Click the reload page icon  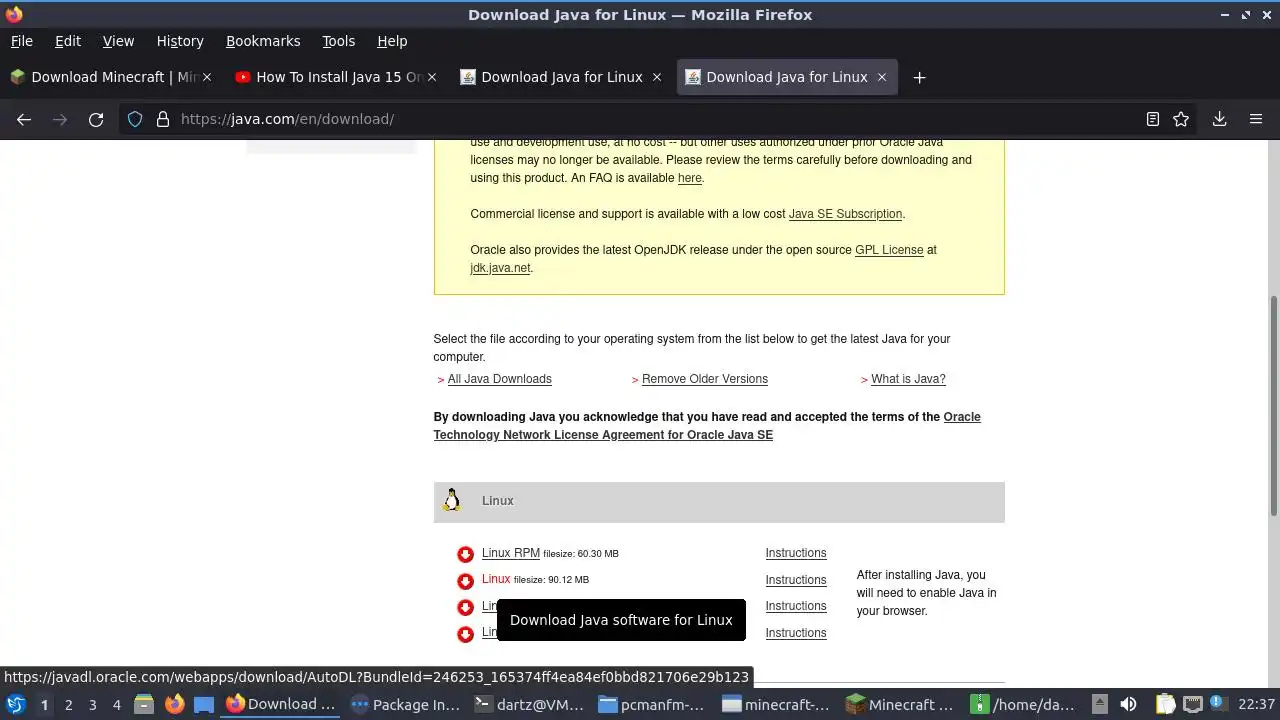click(x=96, y=119)
